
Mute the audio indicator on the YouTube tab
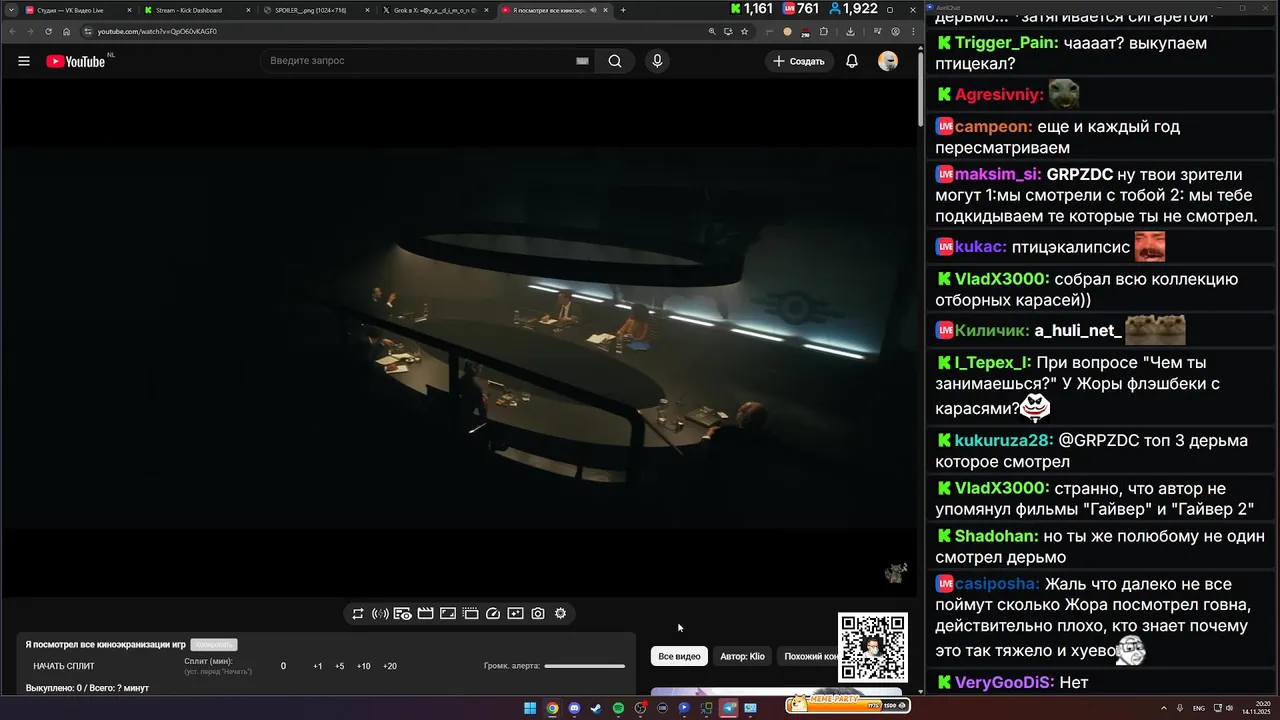[x=594, y=10]
